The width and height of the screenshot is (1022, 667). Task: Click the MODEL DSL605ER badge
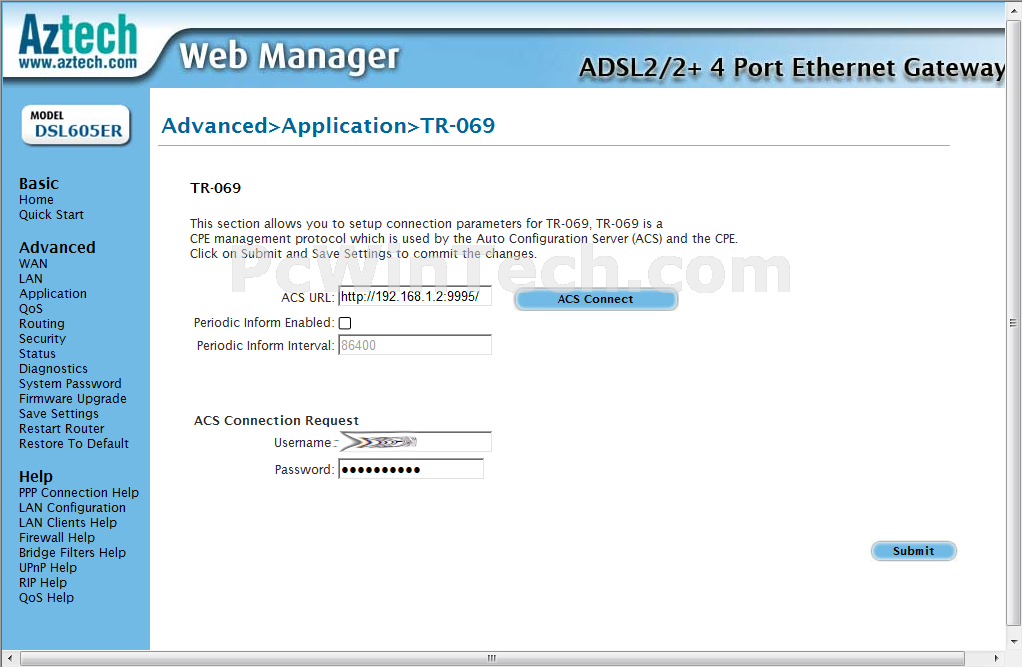[76, 125]
